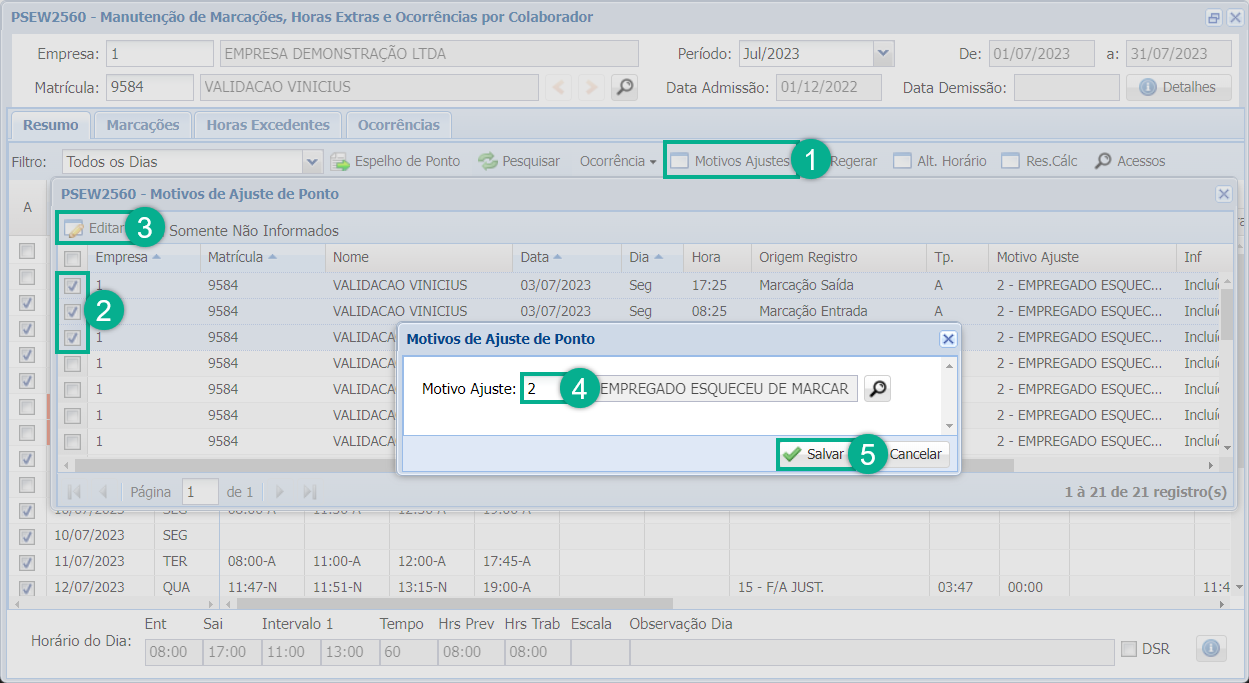Viewport: 1249px width, 683px height.
Task: Check the select-all header checkbox in grid
Action: click(73, 259)
